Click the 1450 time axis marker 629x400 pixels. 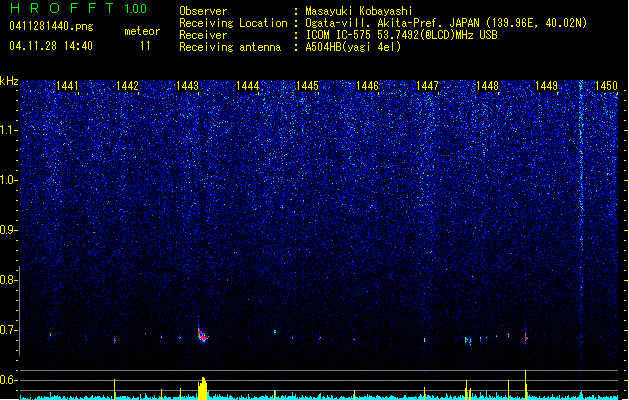point(606,86)
